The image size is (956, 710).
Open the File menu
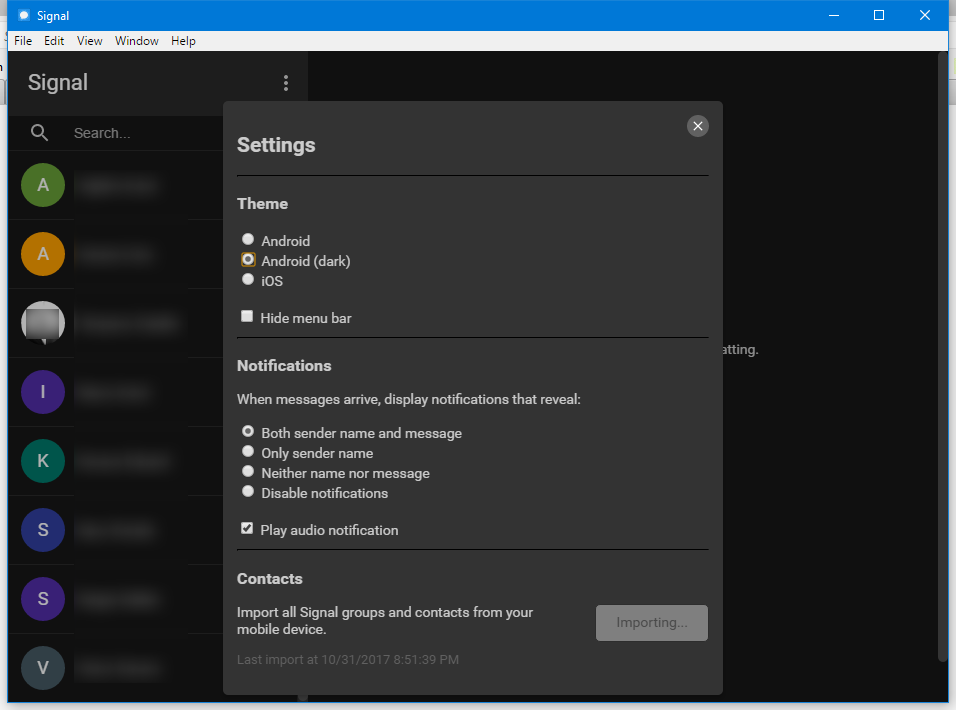coord(23,41)
